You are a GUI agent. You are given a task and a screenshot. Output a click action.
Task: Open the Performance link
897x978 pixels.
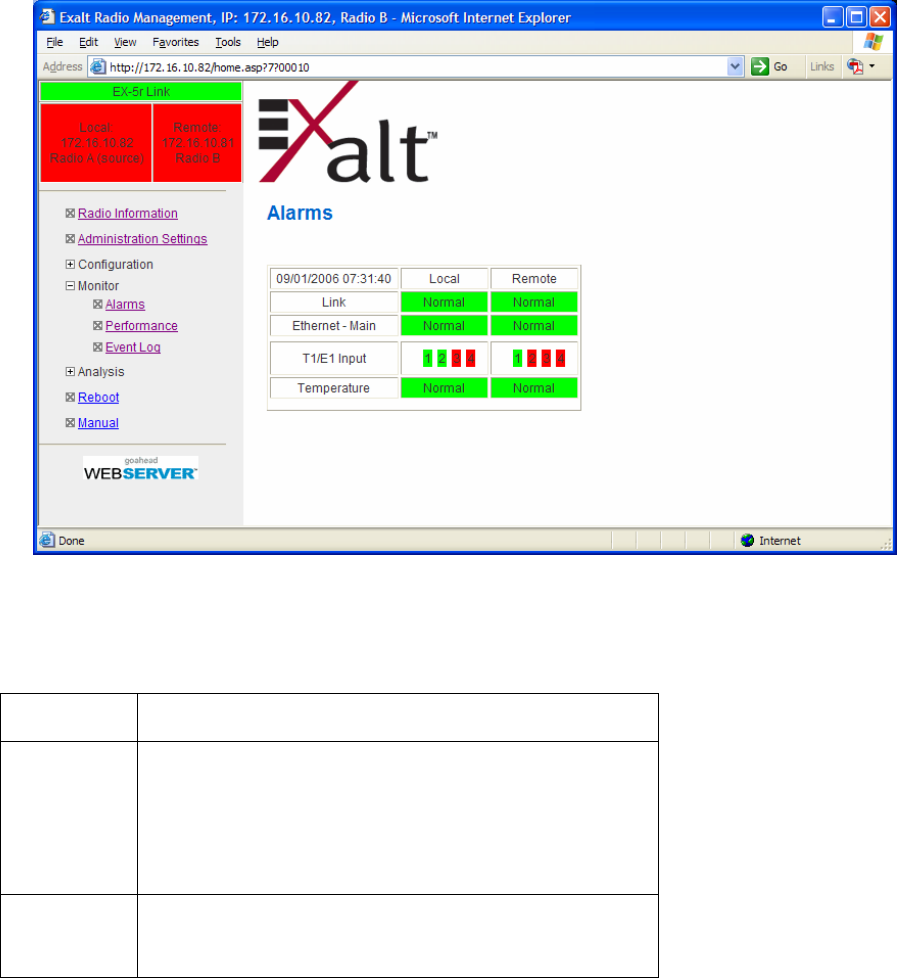pos(142,326)
